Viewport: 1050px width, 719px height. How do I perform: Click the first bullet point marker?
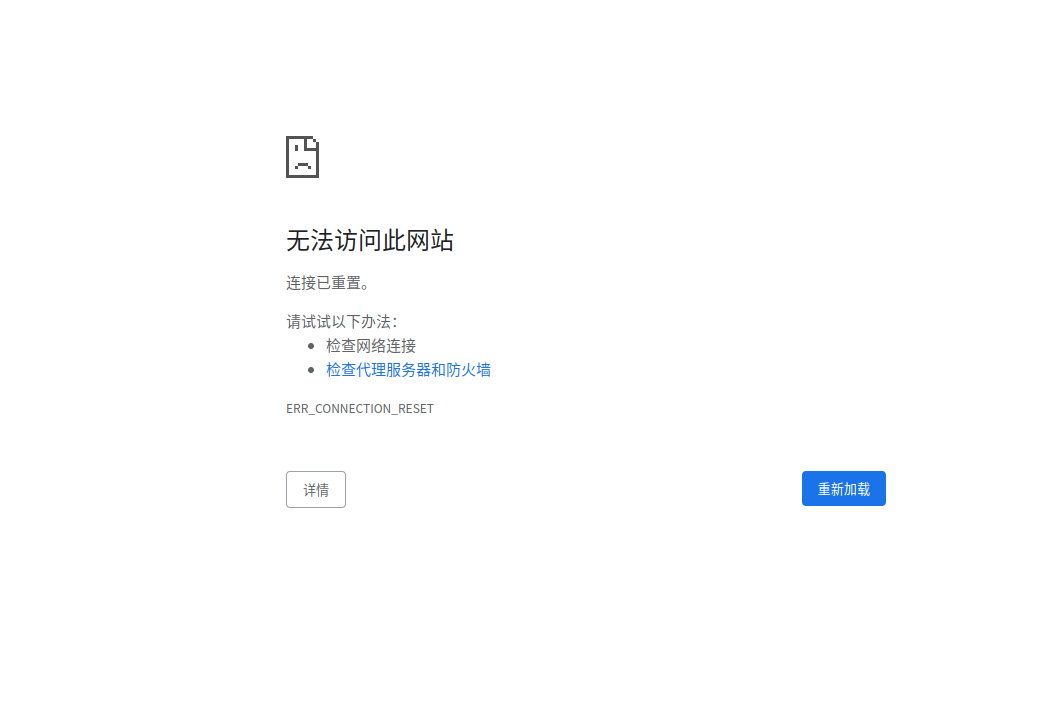click(313, 345)
